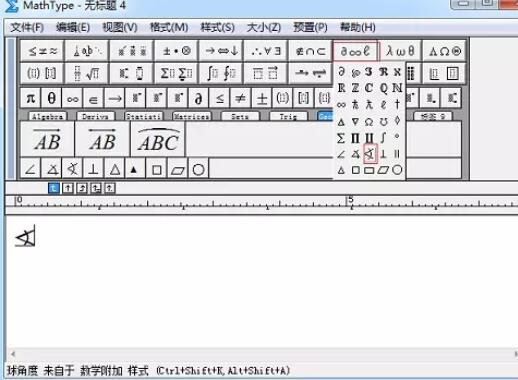Switch to the Statistics tab
This screenshot has width=518, height=380.
[x=144, y=116]
